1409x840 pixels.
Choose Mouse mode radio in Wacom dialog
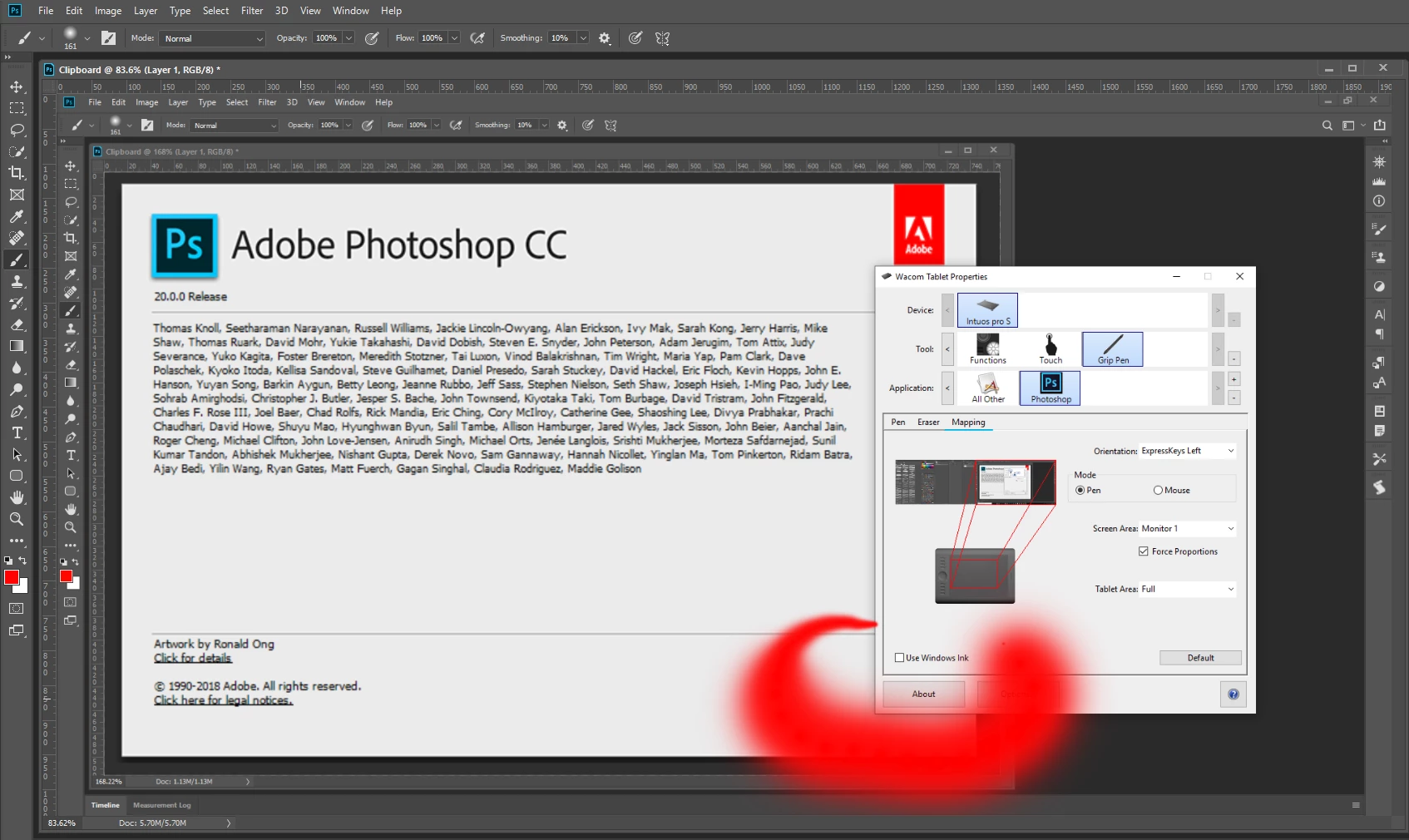coord(1158,491)
